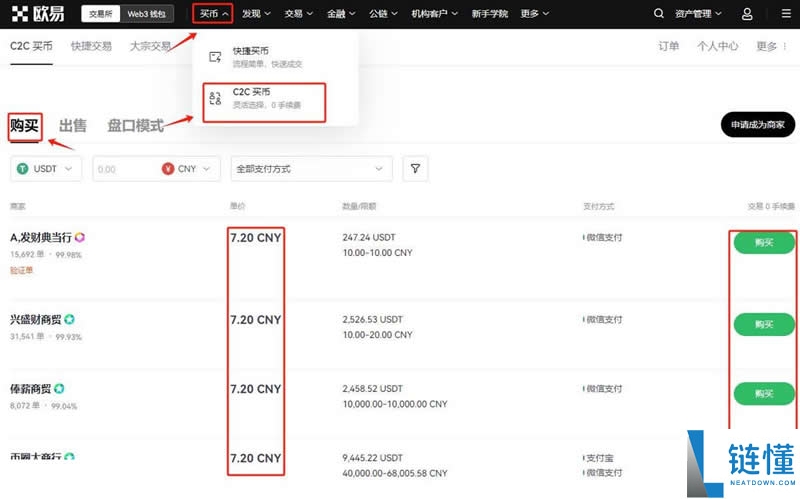Click the amount input field 0.00
The width and height of the screenshot is (800, 499).
(x=125, y=169)
